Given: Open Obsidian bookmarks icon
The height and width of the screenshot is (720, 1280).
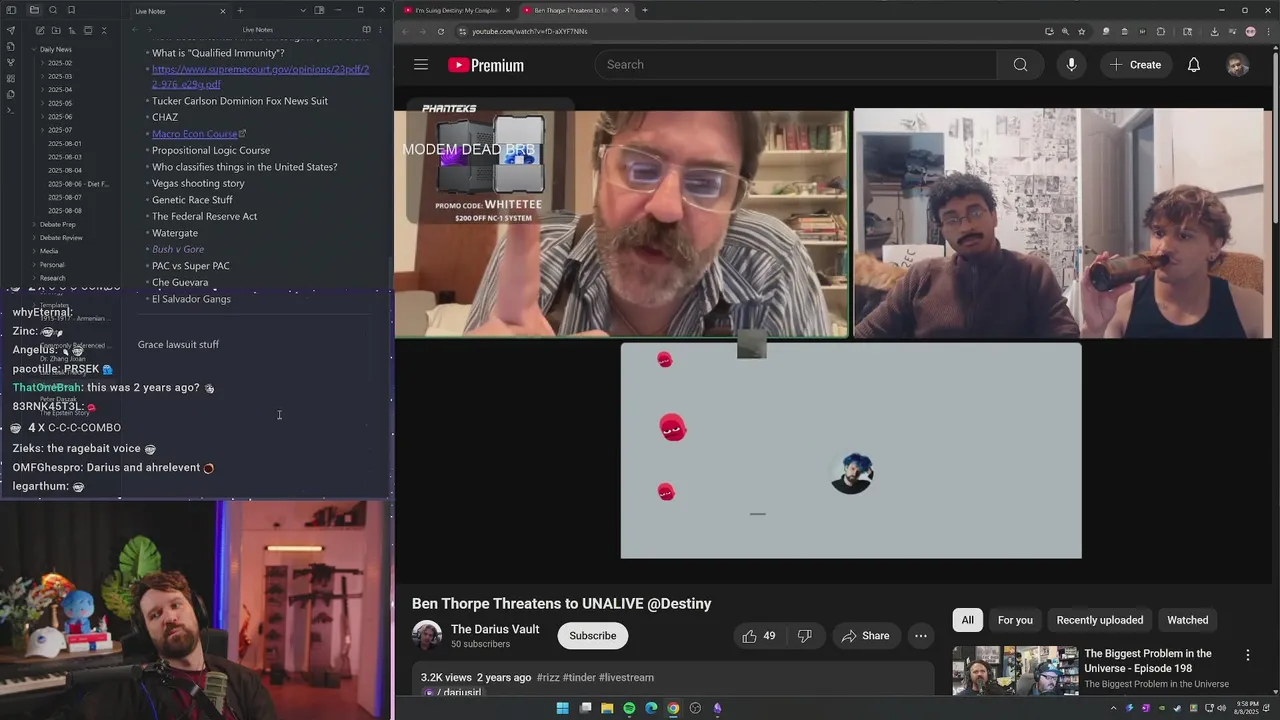Looking at the screenshot, I should point(71,10).
